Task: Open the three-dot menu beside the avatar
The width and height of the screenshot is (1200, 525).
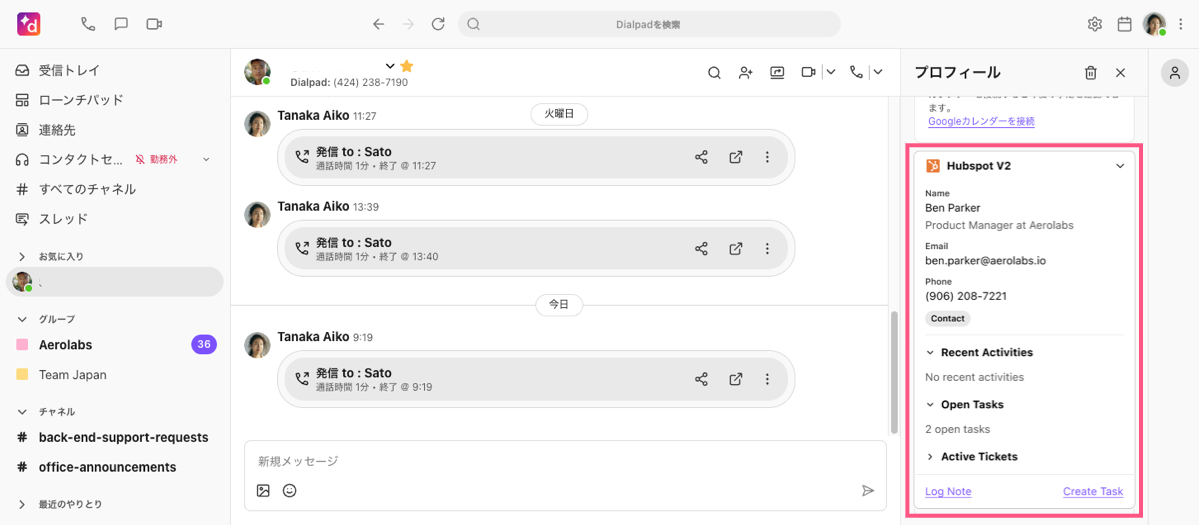Action: [1181, 24]
